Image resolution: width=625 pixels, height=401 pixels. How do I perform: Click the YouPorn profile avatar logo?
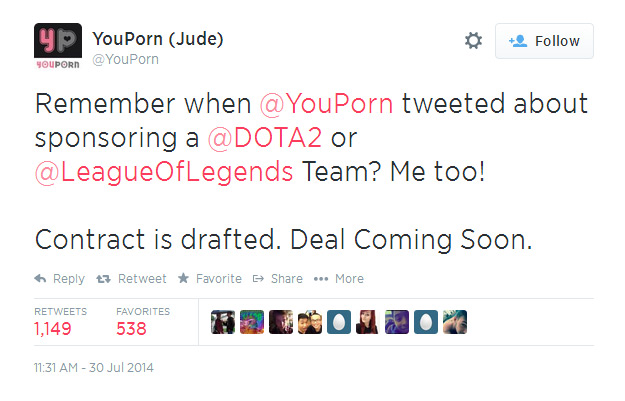click(58, 46)
